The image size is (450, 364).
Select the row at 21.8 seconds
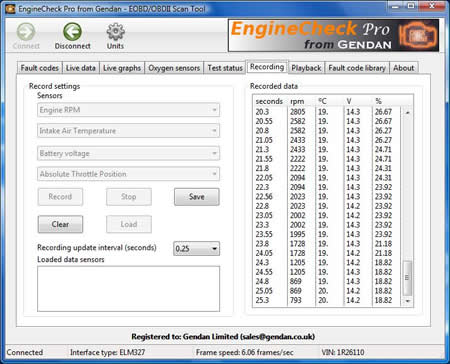tap(327, 168)
